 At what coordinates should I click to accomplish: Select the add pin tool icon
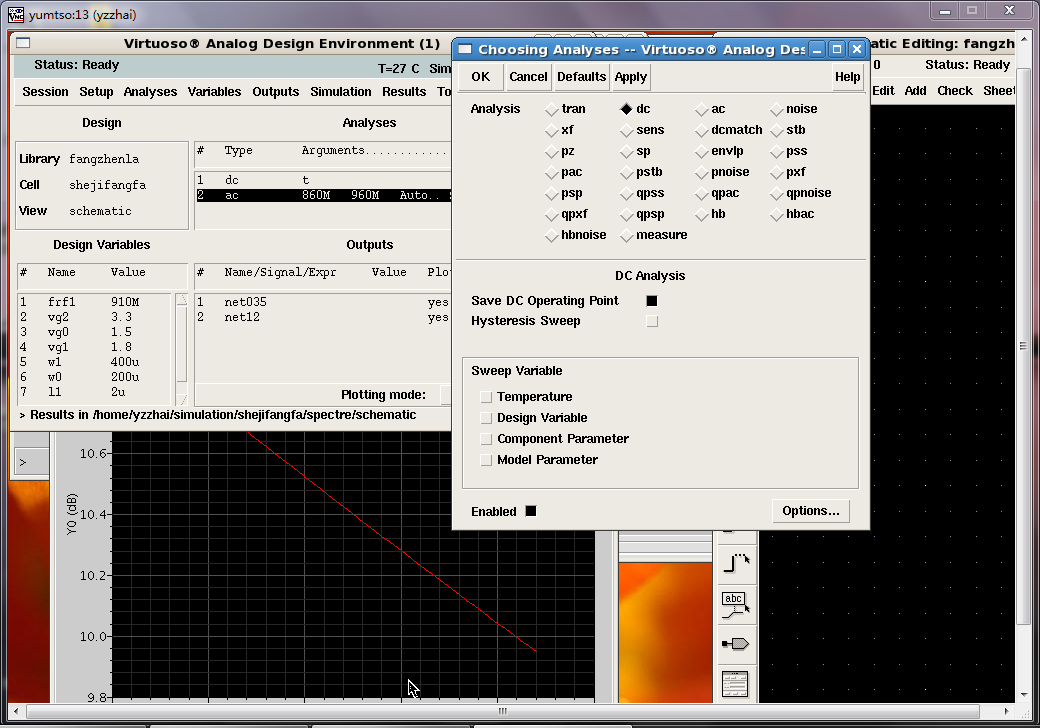(735, 643)
